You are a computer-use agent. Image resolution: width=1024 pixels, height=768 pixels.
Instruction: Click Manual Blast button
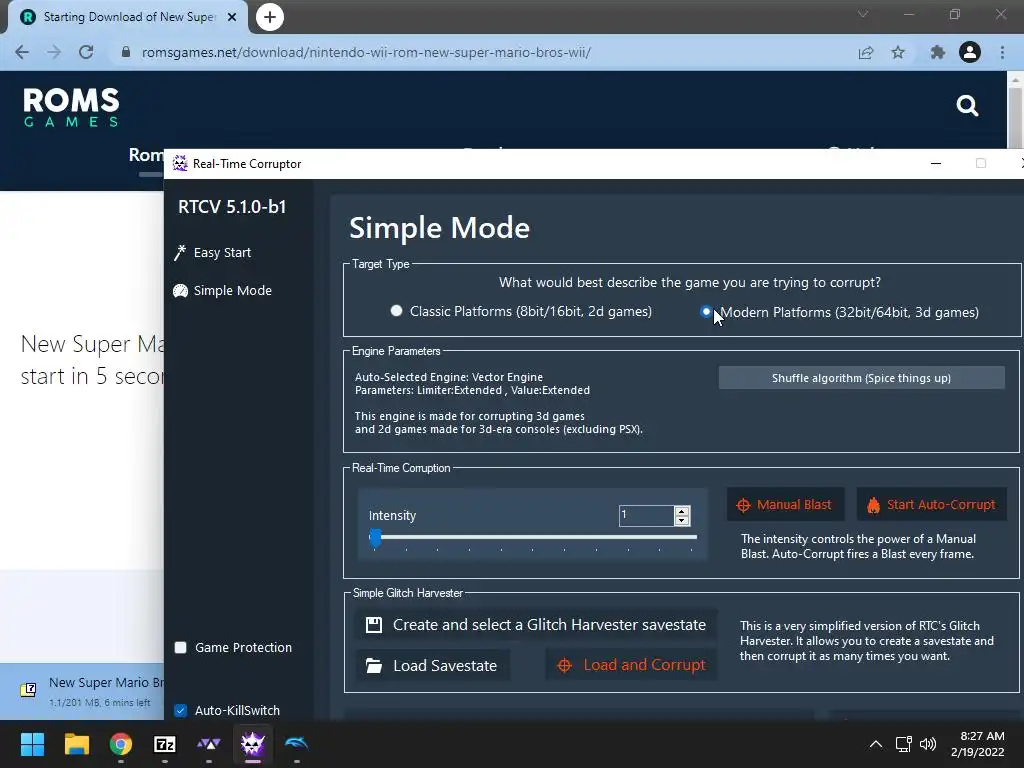tap(785, 505)
